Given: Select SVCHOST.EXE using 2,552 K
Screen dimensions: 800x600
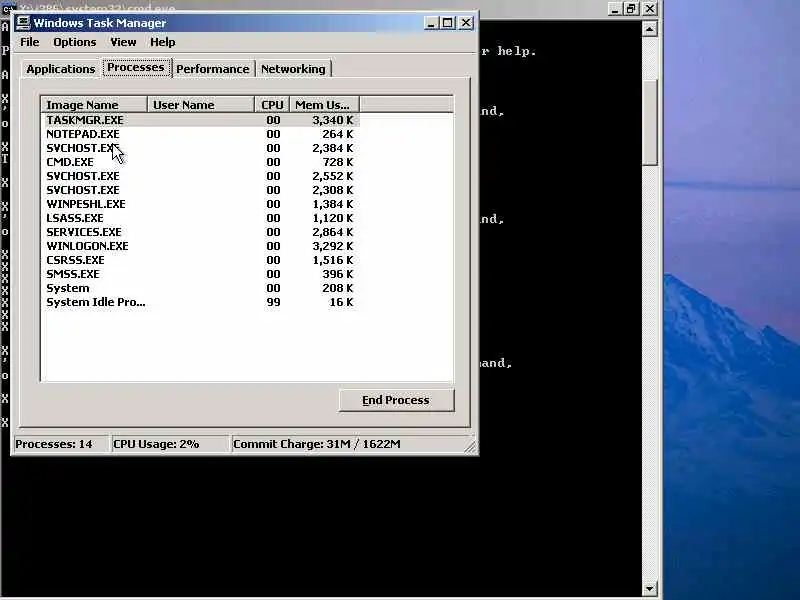Looking at the screenshot, I should coord(200,176).
